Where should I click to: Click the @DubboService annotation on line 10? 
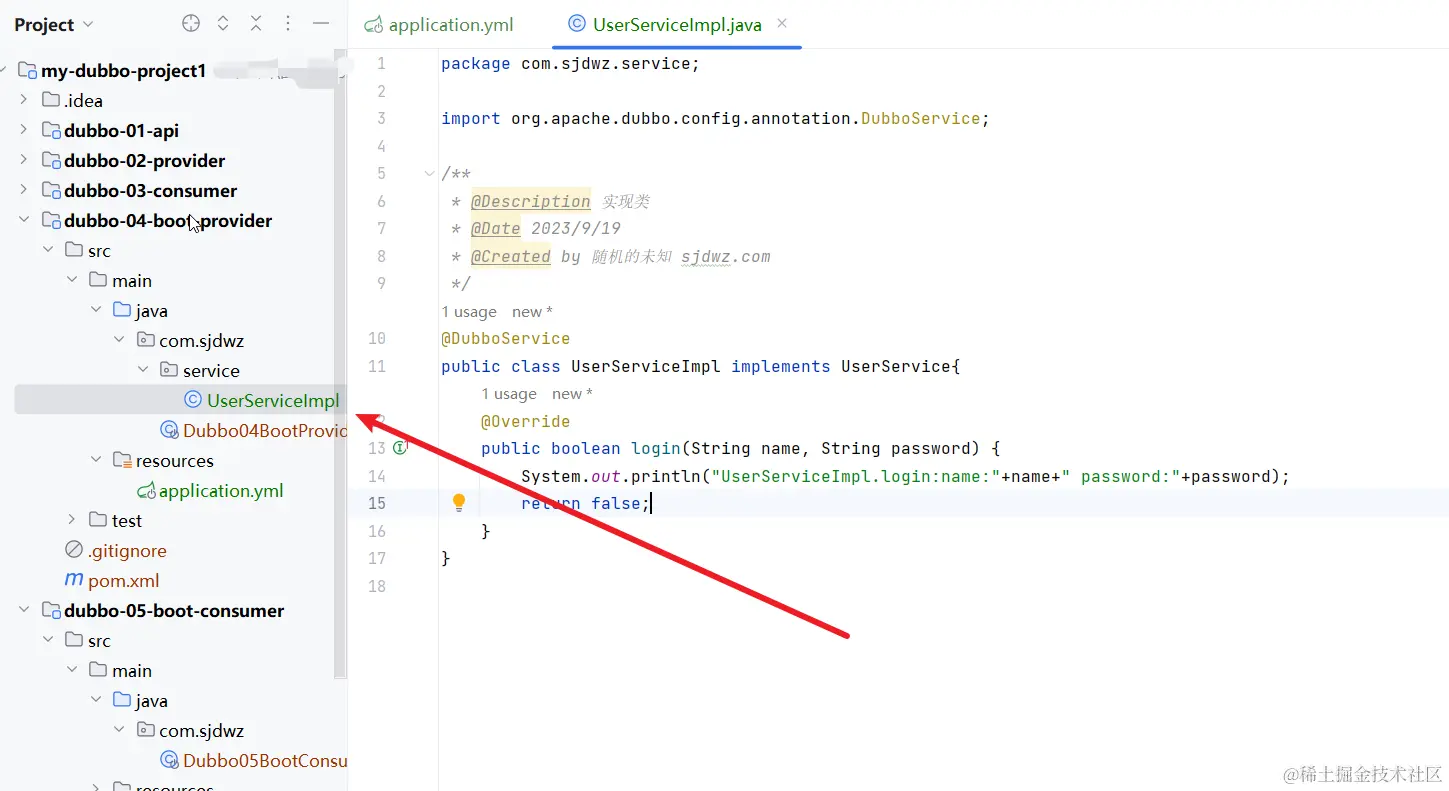(x=505, y=338)
